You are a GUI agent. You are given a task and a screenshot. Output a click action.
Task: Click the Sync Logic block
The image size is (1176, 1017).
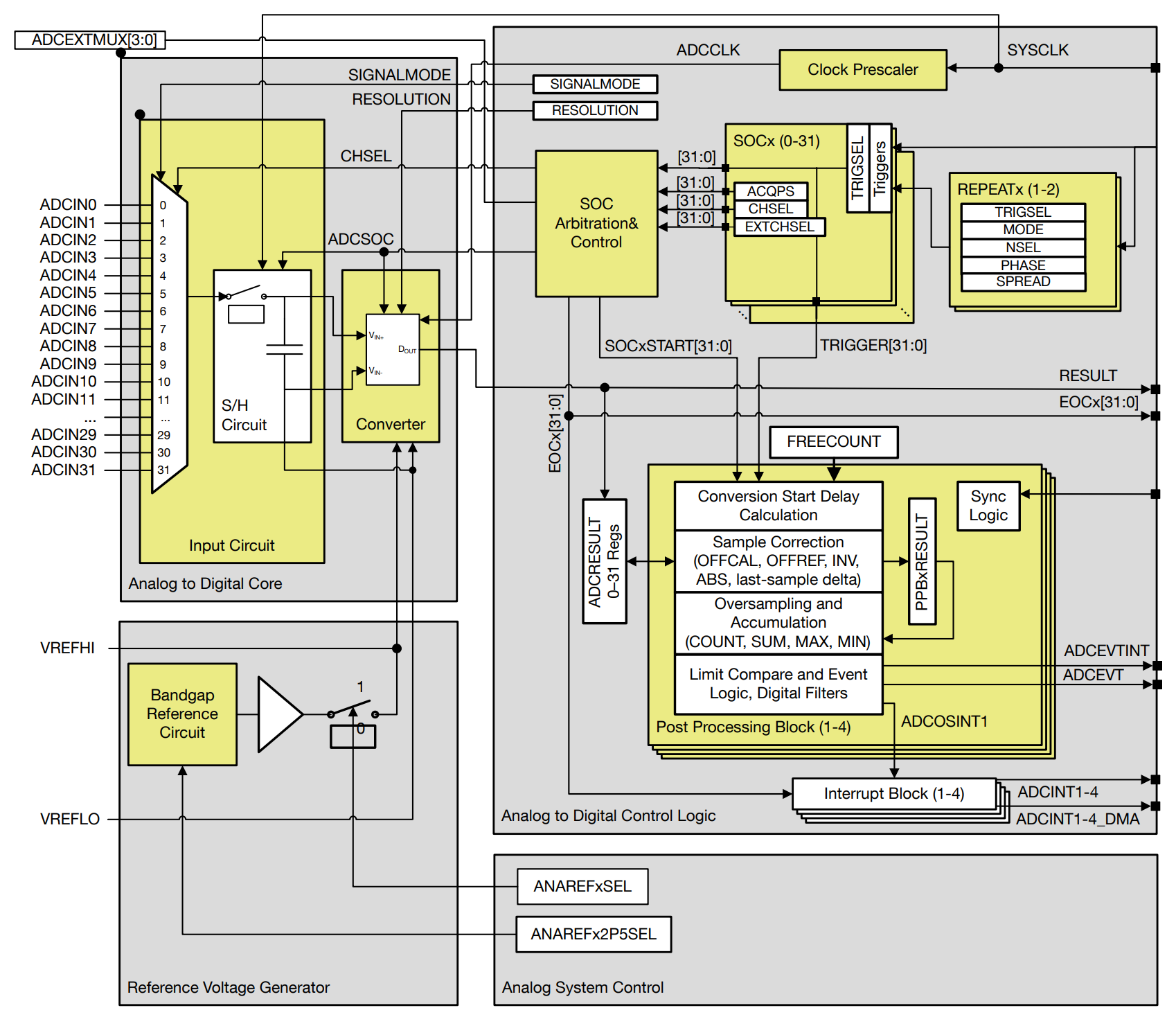click(x=988, y=505)
